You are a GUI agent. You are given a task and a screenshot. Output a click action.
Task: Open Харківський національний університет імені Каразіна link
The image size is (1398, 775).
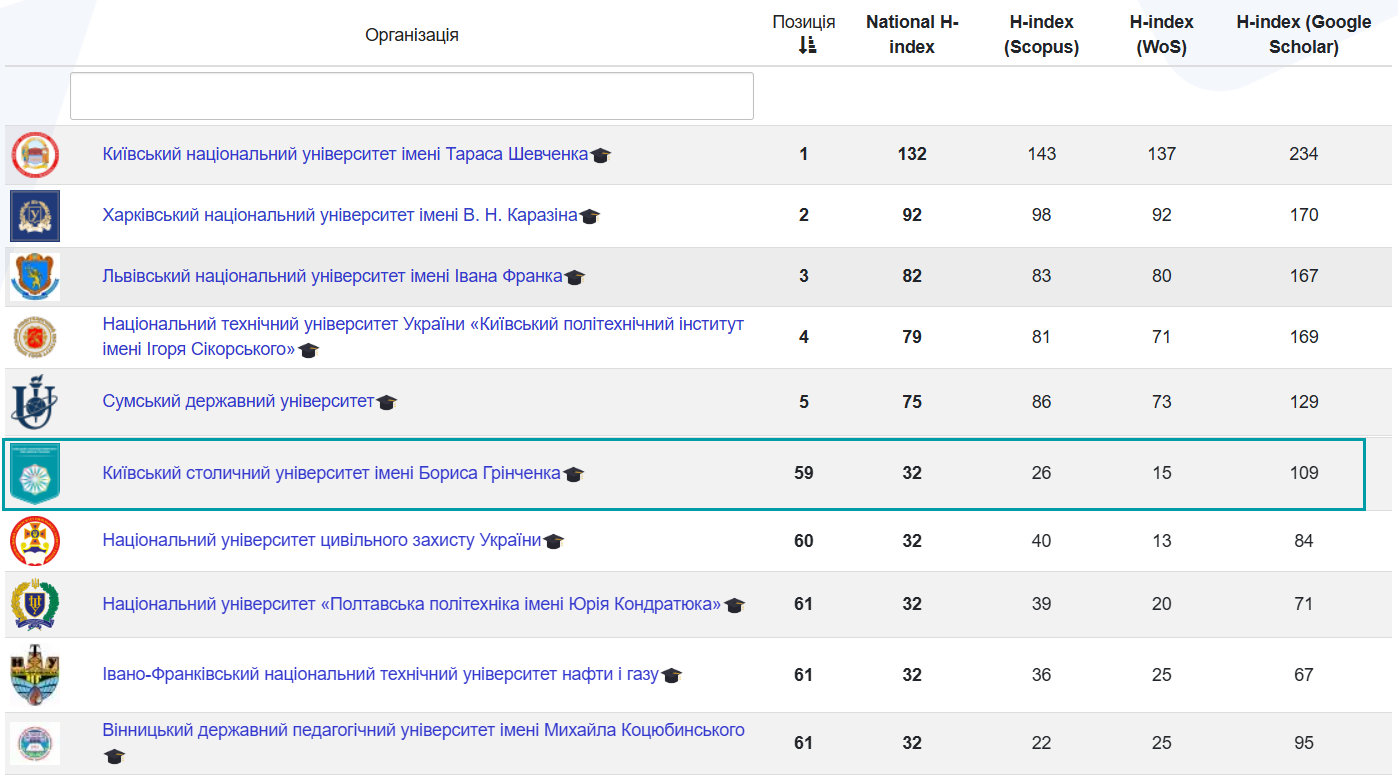coord(340,215)
